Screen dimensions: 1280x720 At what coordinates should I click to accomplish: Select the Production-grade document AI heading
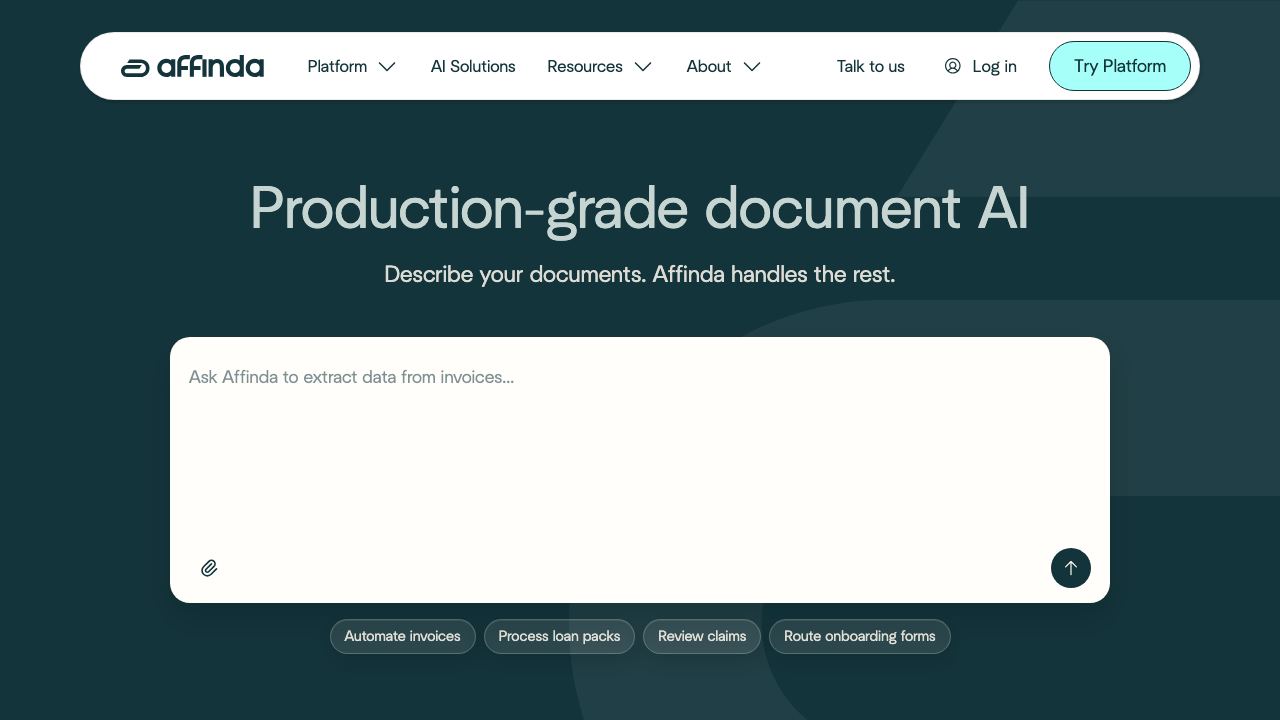tap(640, 208)
